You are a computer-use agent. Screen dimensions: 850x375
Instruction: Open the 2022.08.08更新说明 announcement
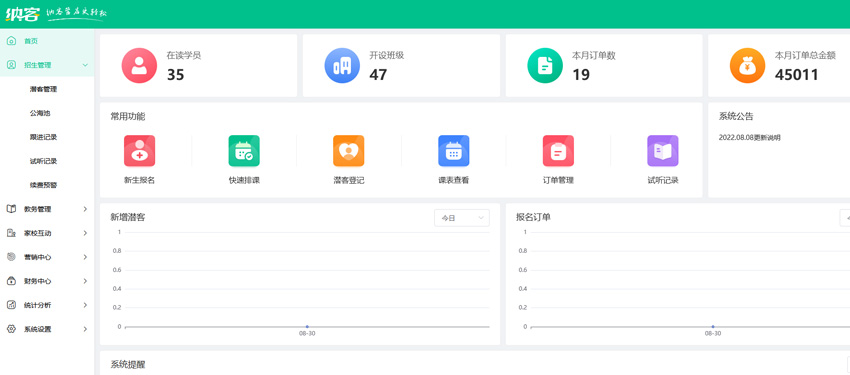pos(749,138)
